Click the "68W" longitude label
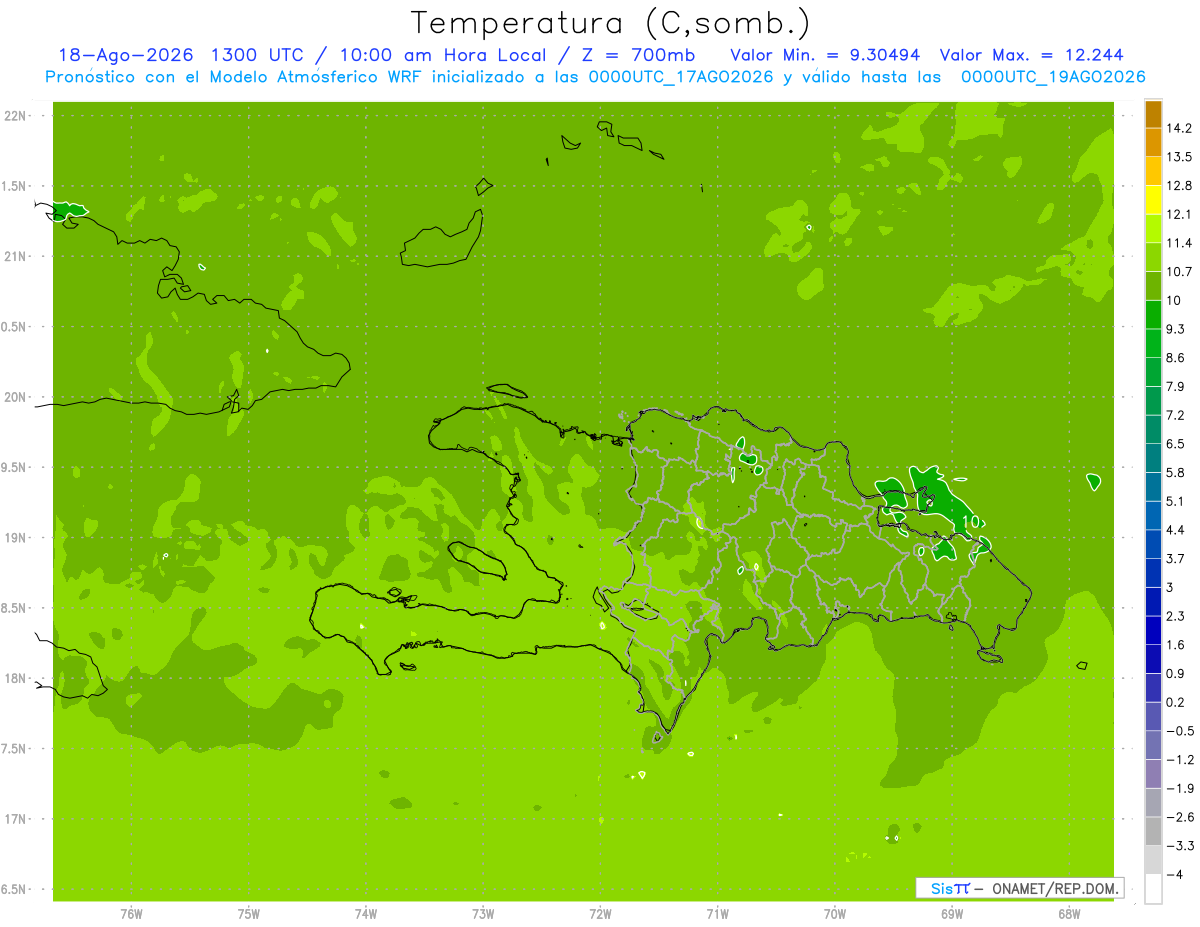The height and width of the screenshot is (927, 1200). (x=1069, y=913)
